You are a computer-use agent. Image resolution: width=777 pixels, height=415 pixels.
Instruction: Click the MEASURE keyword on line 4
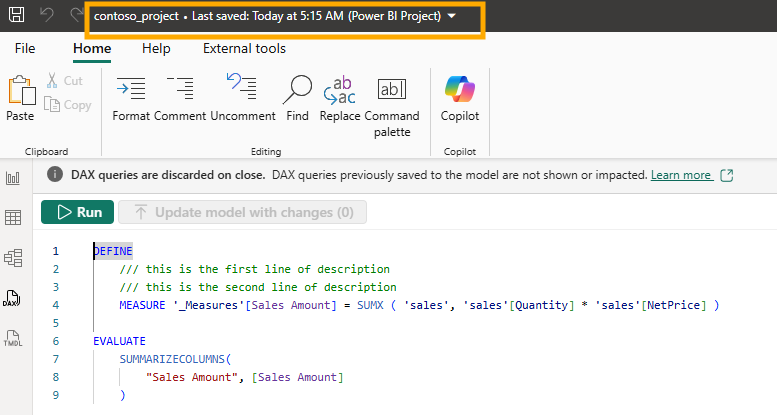click(142, 305)
